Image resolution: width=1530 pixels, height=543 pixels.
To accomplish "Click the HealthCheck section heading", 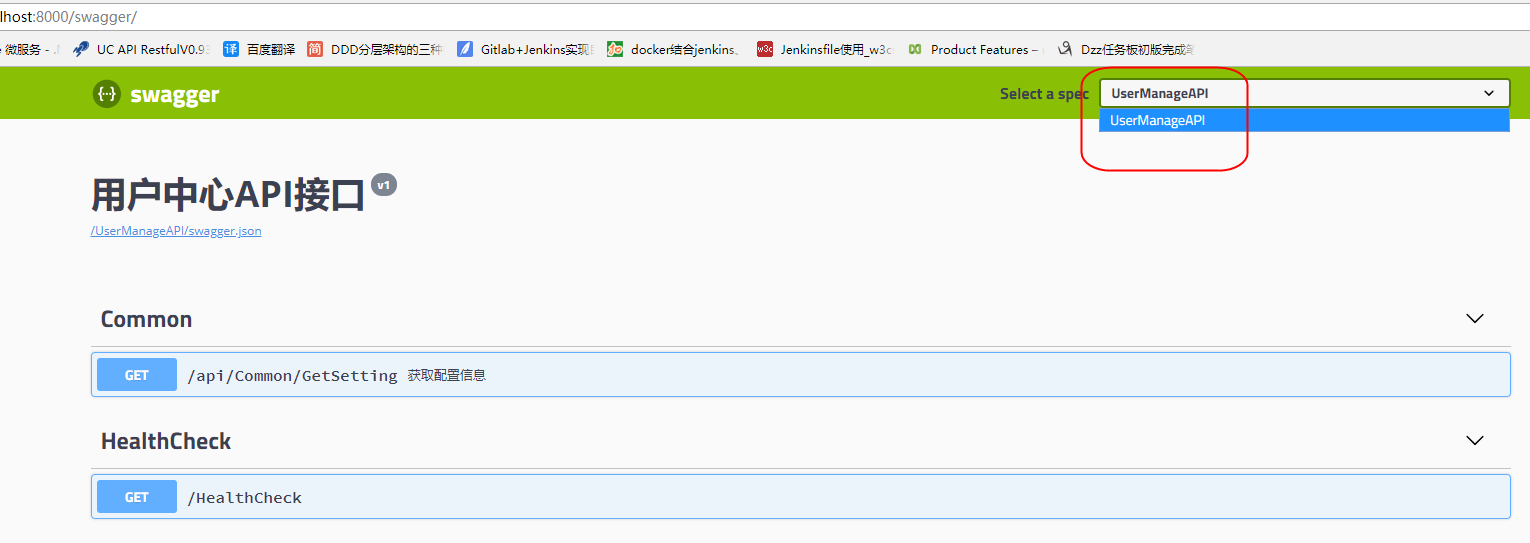I will (166, 441).
